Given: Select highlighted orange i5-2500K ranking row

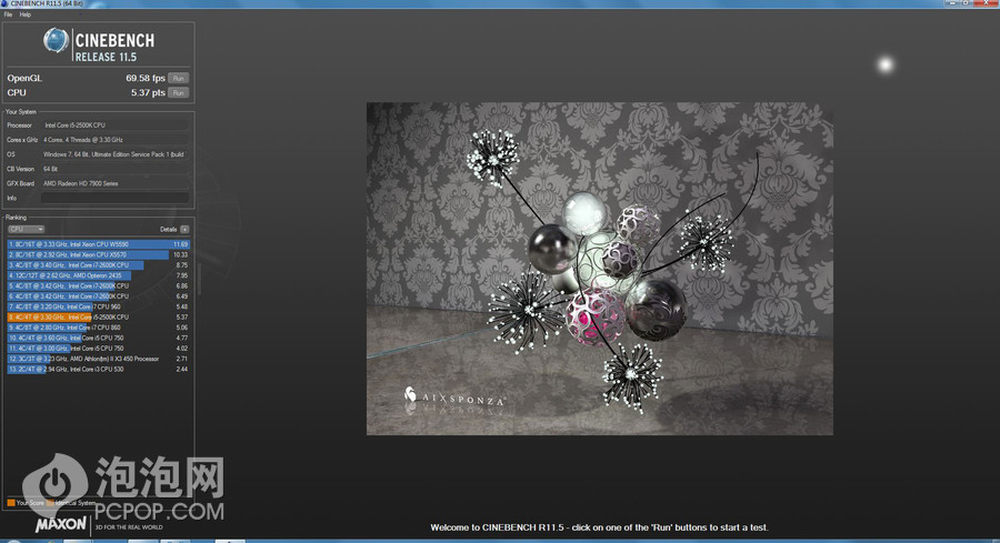Looking at the screenshot, I should click(98, 317).
